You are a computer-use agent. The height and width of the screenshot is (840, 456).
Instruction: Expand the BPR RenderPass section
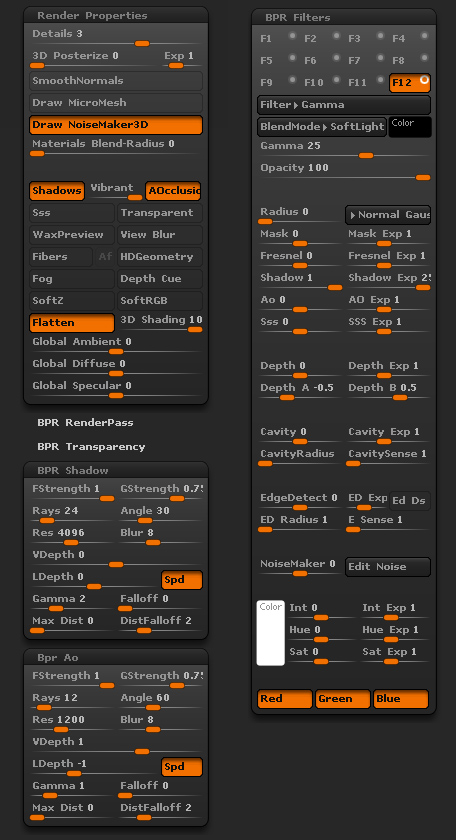pos(85,423)
